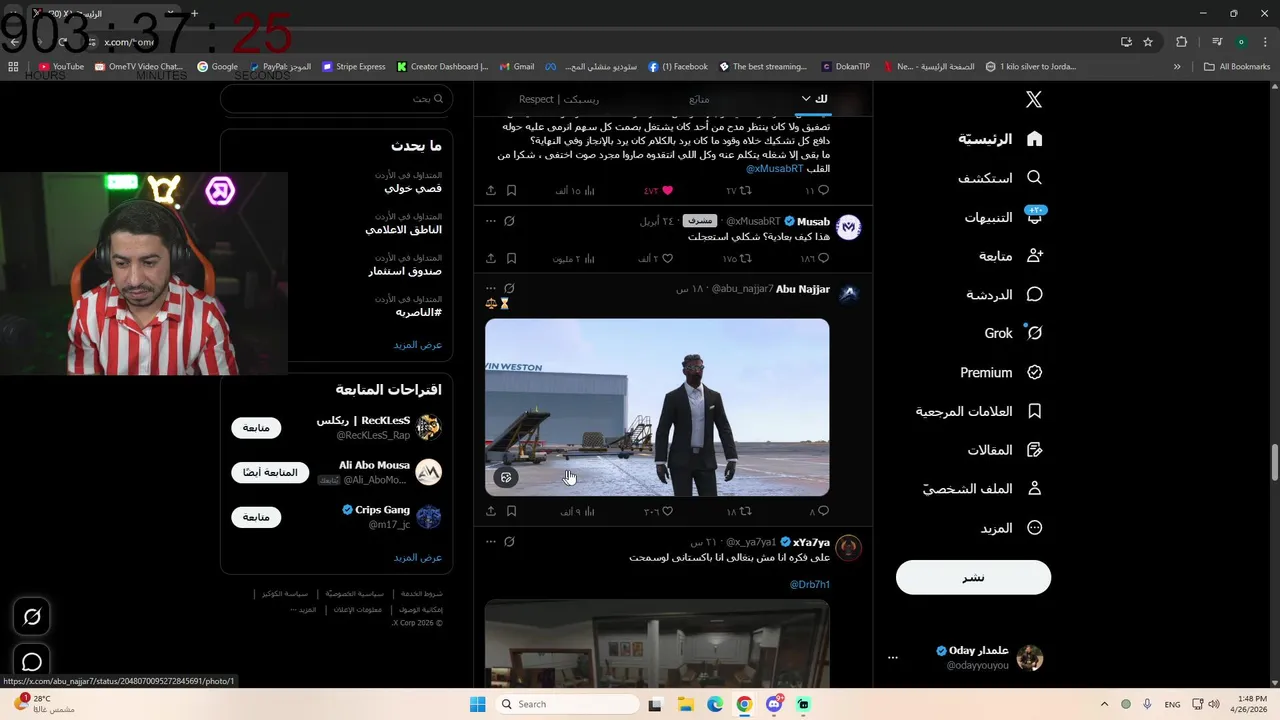Click the بحث search field
1280x720 pixels.
(336, 99)
